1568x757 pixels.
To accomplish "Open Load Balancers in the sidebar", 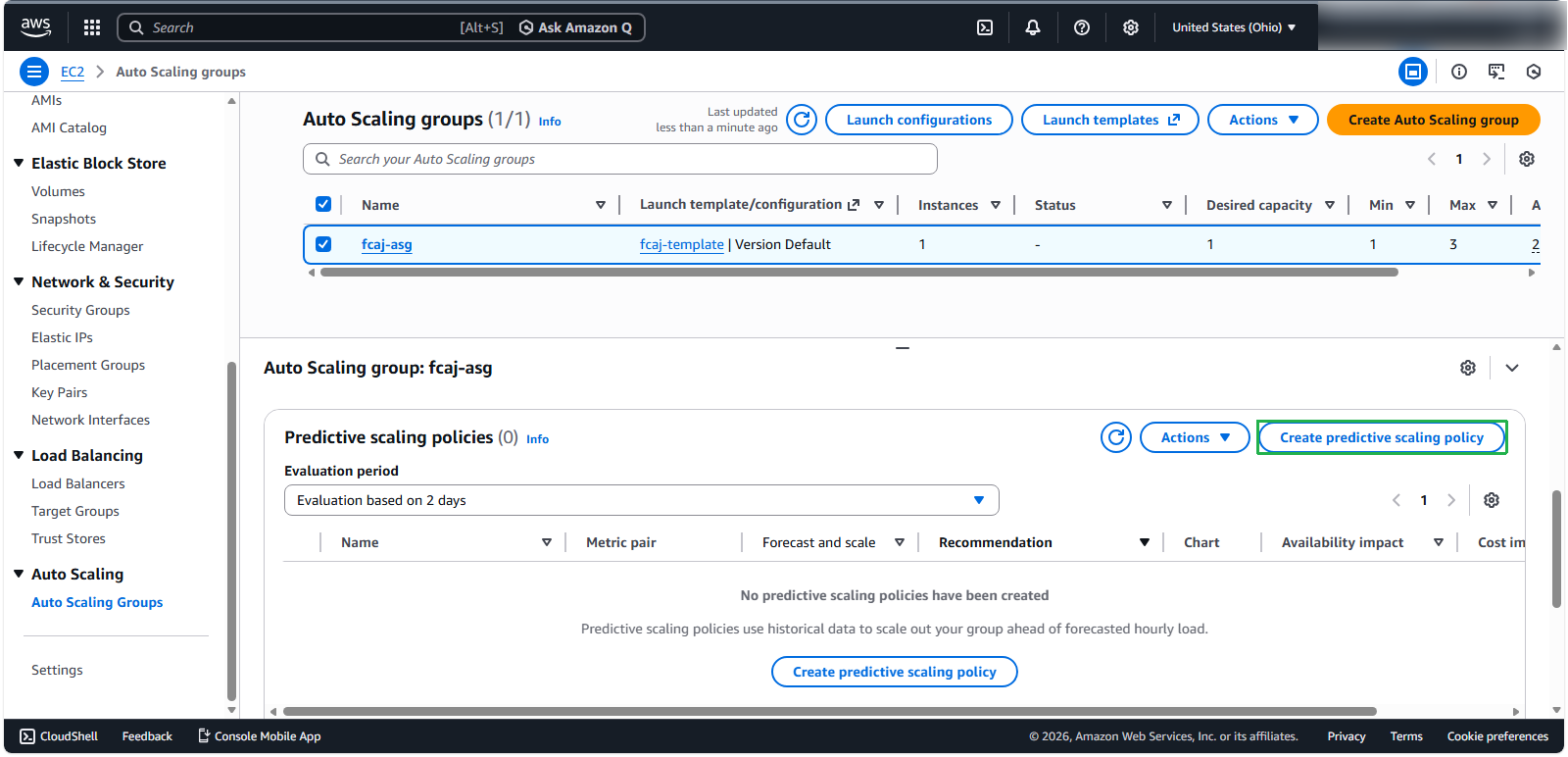I will pyautogui.click(x=78, y=483).
